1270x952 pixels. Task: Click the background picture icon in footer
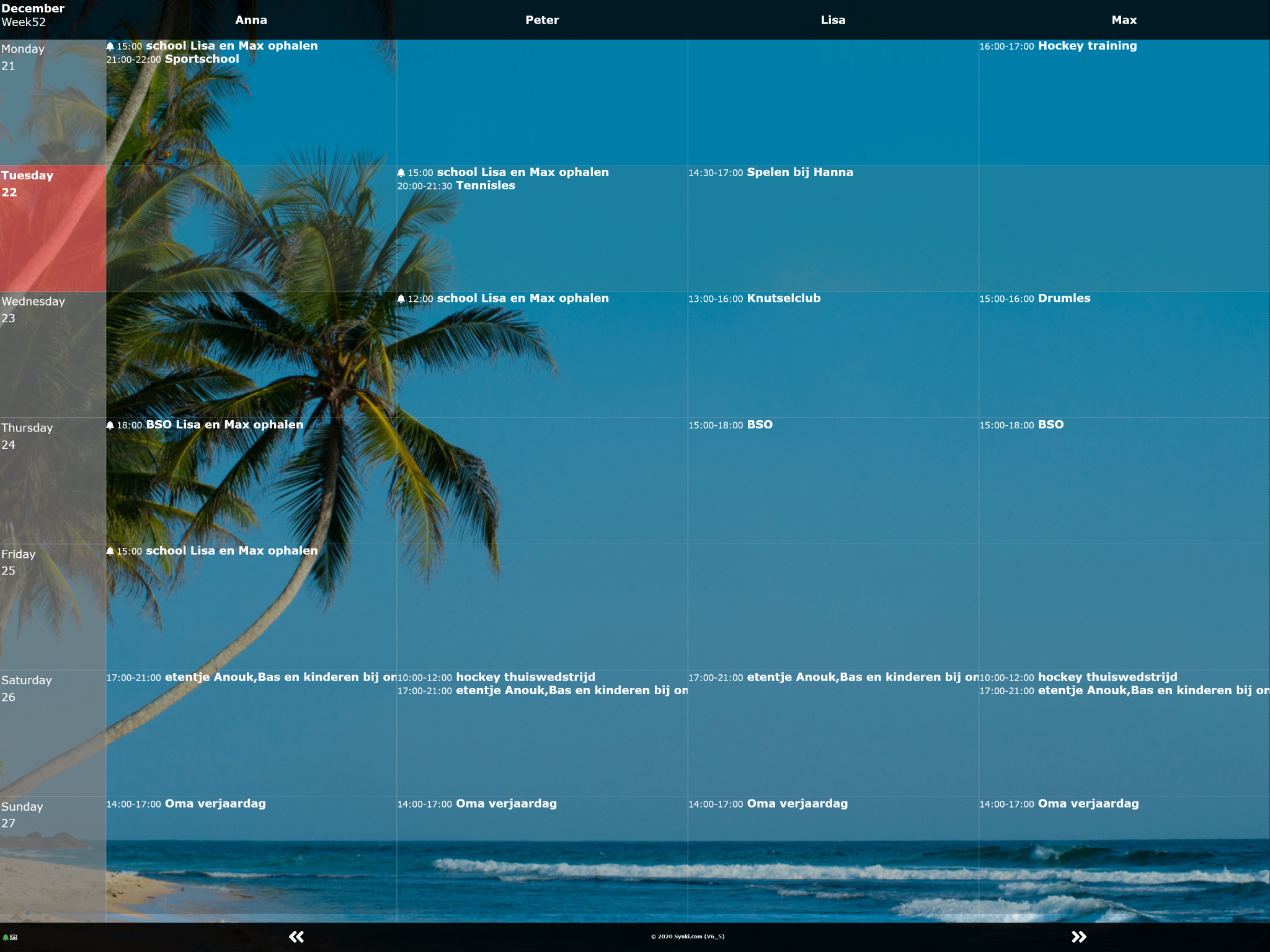point(14,937)
